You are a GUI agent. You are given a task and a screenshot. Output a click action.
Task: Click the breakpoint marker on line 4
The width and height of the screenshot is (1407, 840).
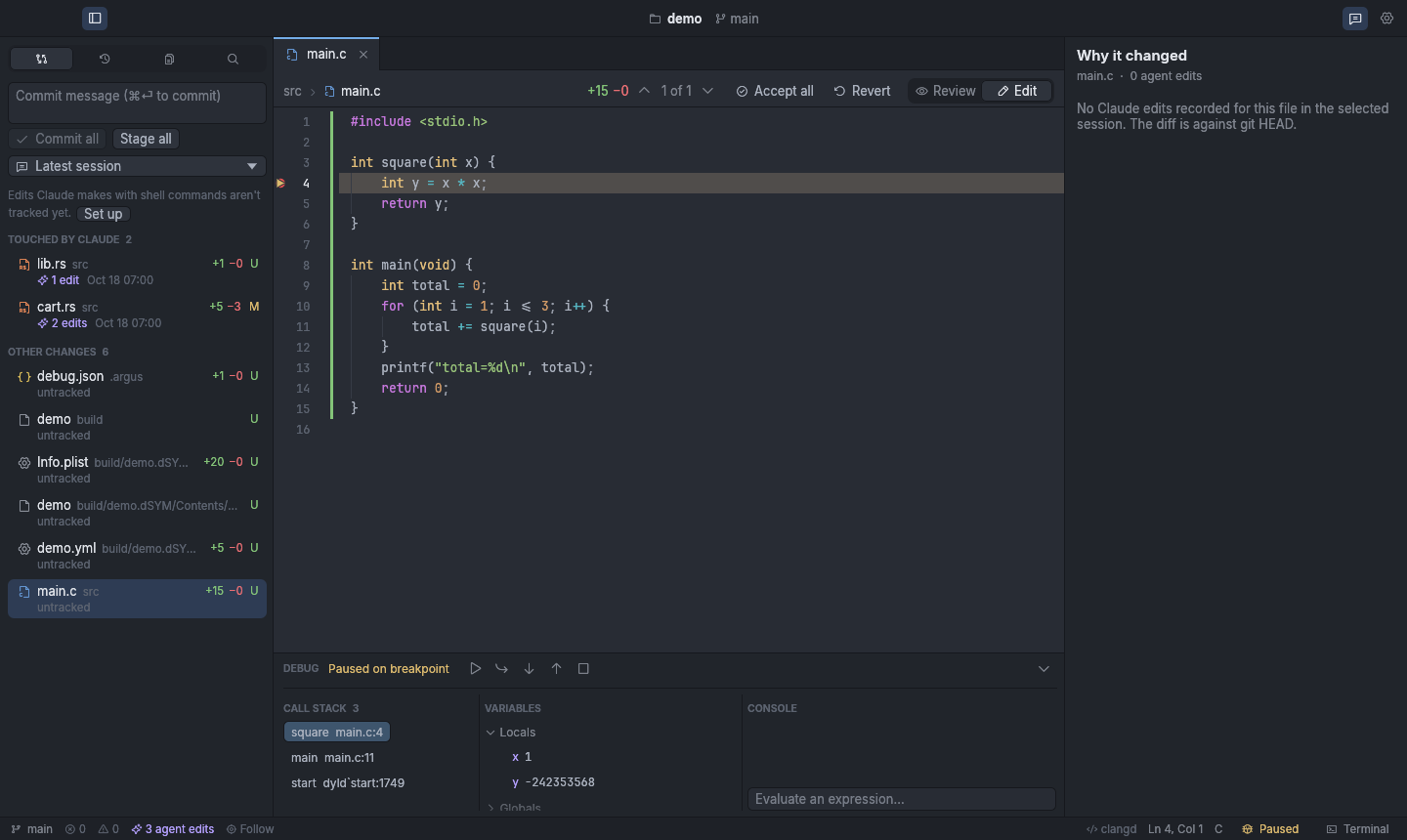coord(280,183)
